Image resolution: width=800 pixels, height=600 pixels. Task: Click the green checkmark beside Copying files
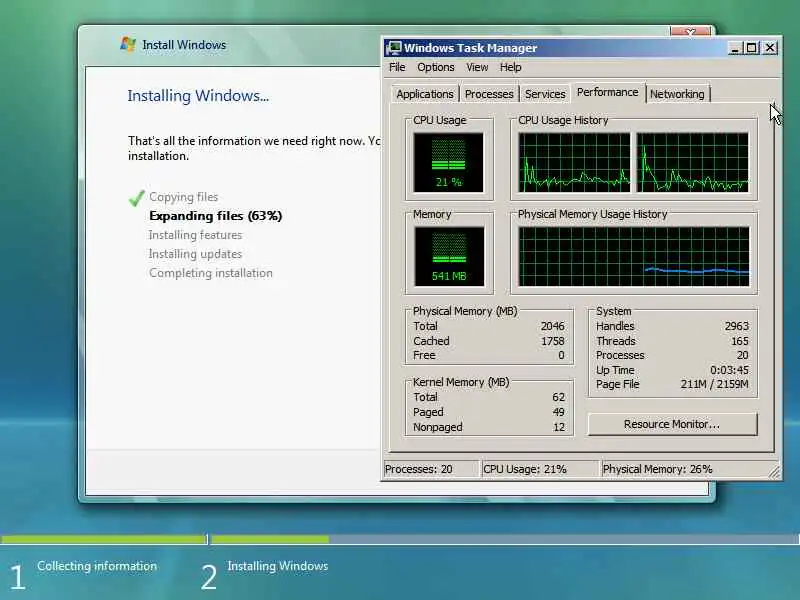pyautogui.click(x=136, y=198)
